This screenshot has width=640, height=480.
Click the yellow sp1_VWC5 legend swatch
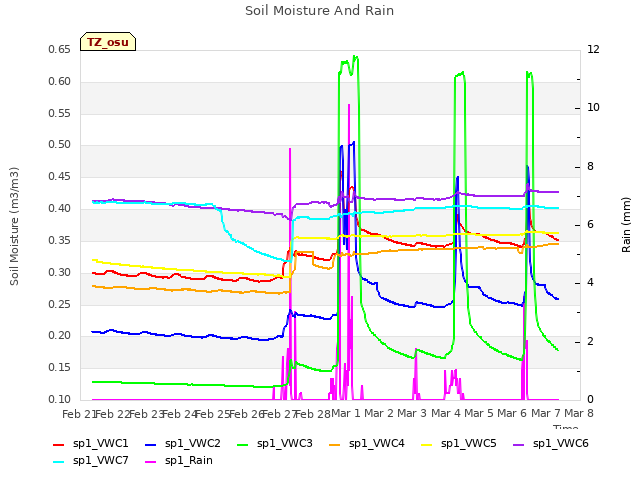pos(427,445)
